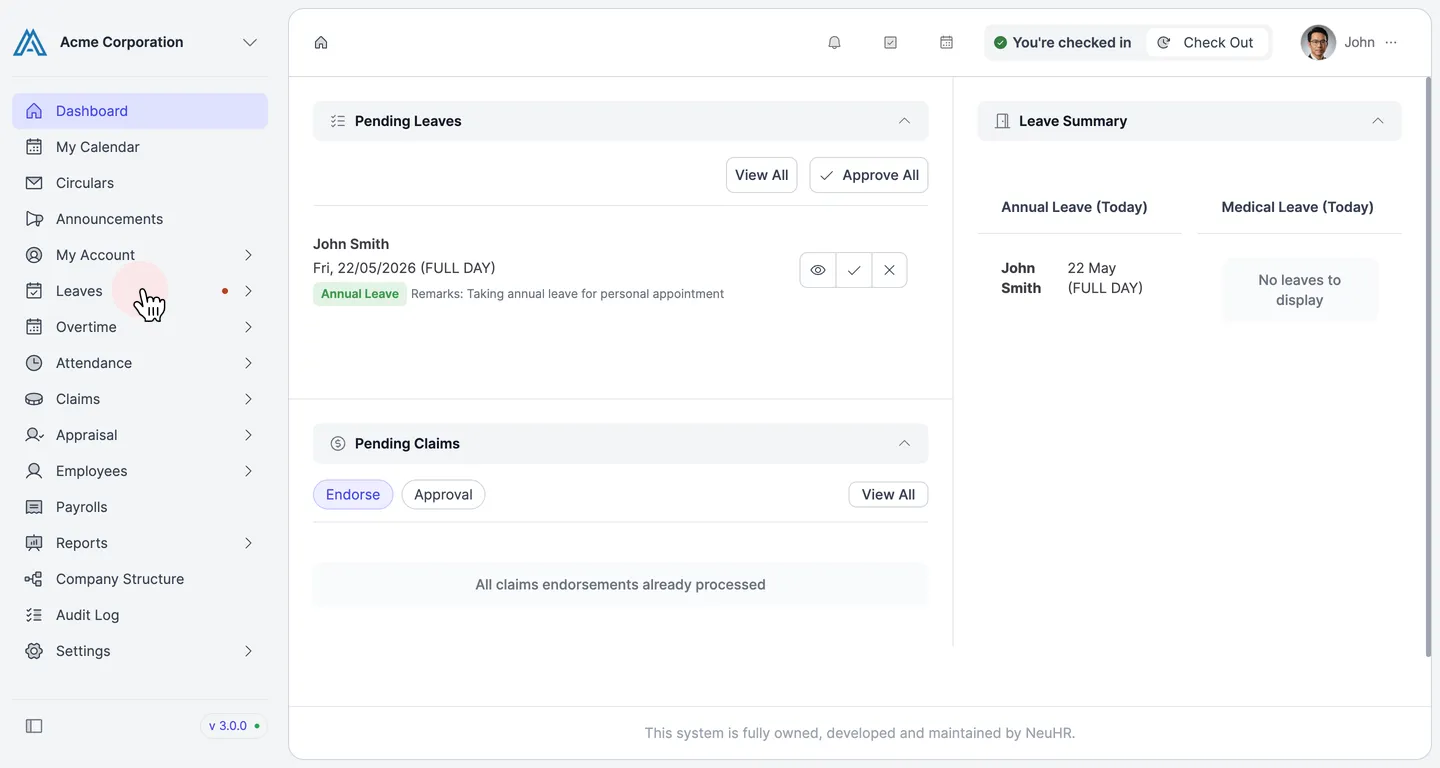This screenshot has width=1440, height=768.
Task: Click the Audit Log list icon
Action: (x=34, y=615)
